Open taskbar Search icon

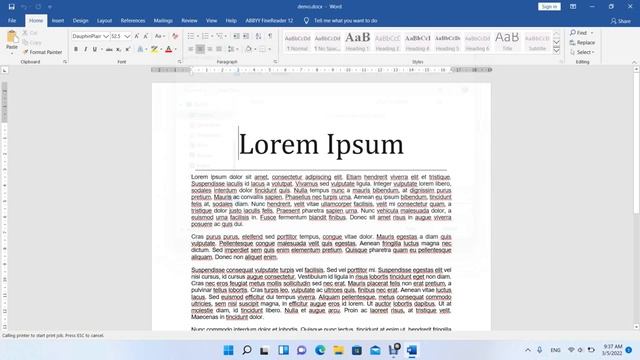click(x=247, y=350)
